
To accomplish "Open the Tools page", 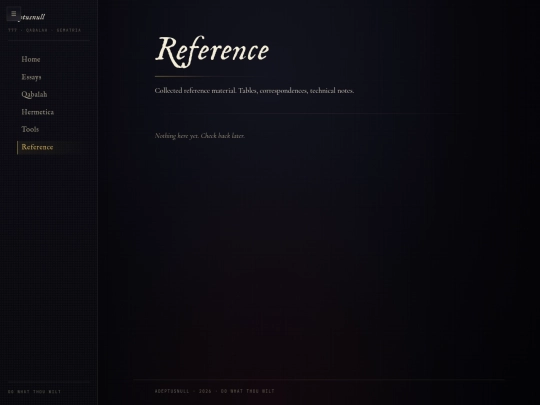I will [30, 129].
